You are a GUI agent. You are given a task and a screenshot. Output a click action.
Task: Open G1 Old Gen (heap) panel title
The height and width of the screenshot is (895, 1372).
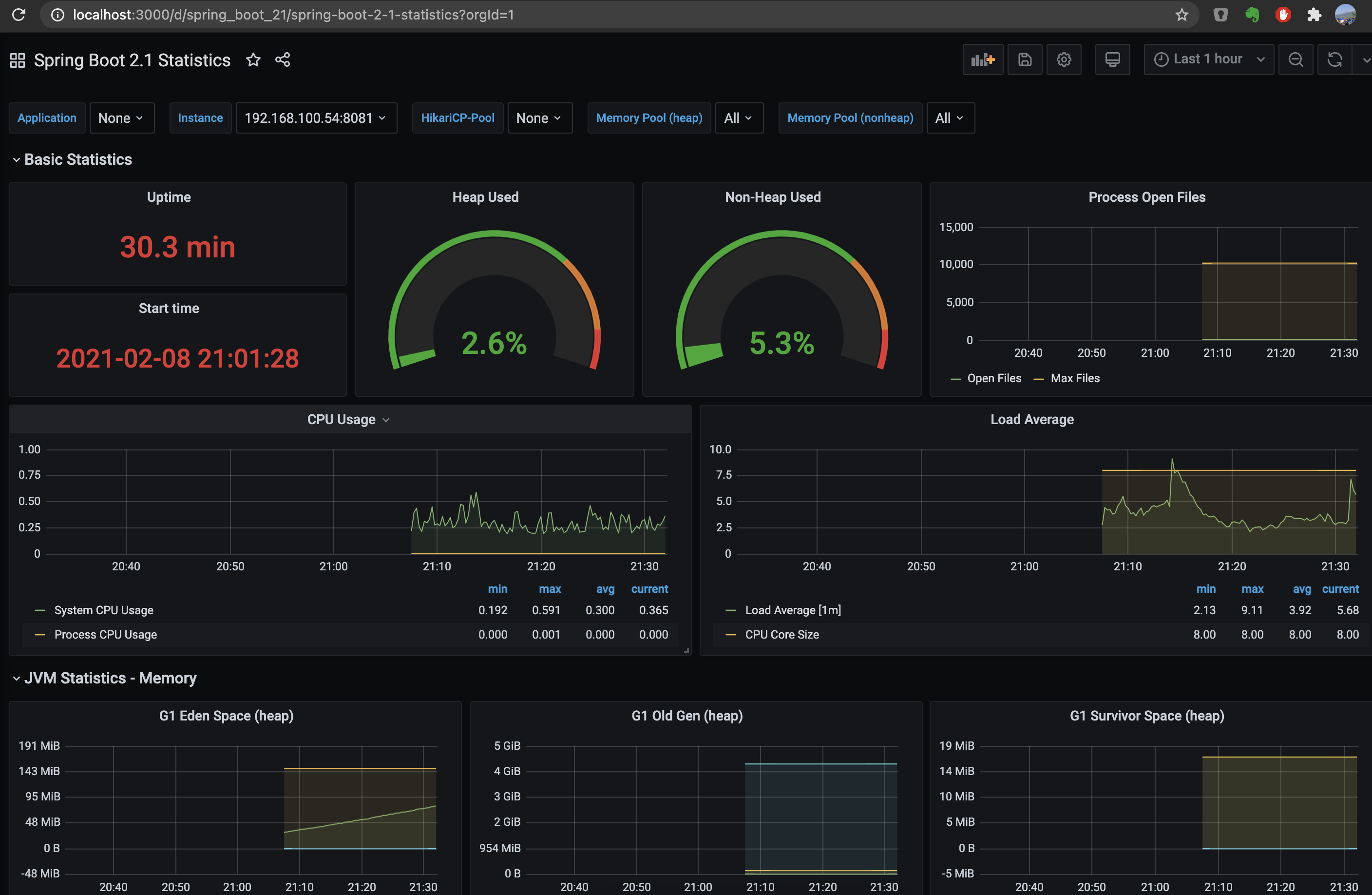687,716
